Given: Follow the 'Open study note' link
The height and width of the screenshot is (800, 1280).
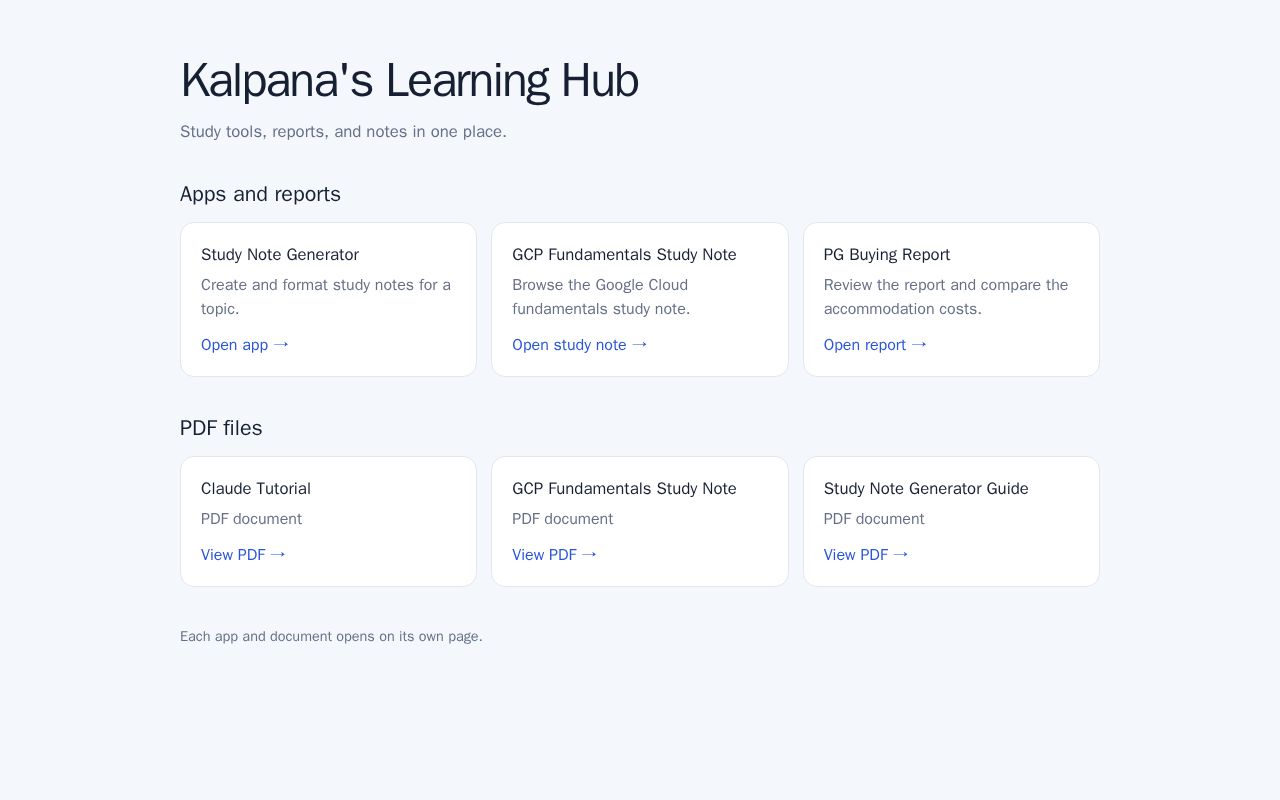Looking at the screenshot, I should pos(580,345).
